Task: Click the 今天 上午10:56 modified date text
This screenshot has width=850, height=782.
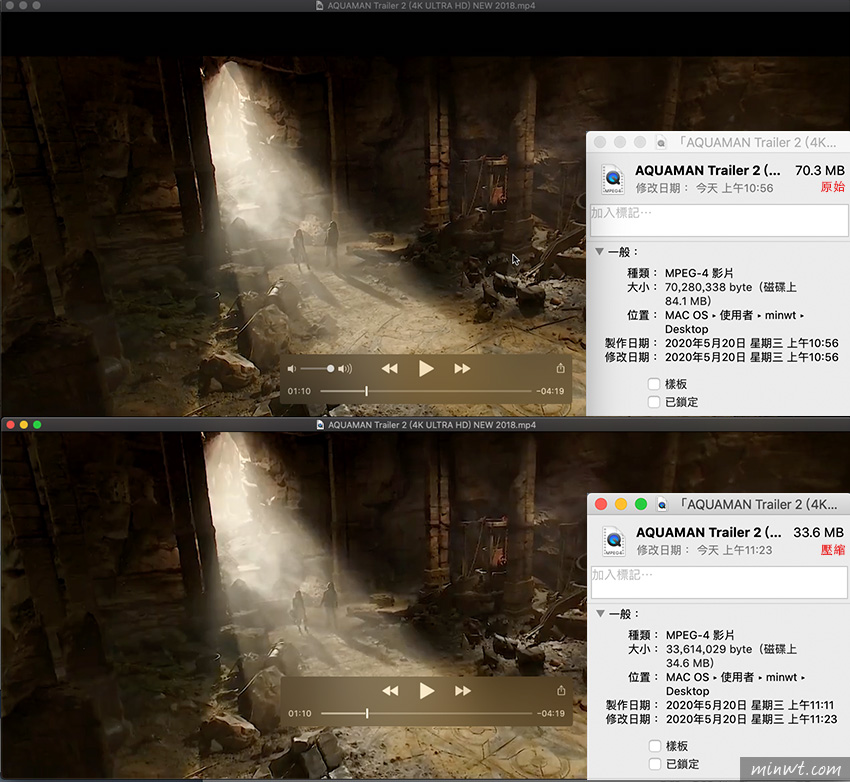Action: coord(735,188)
